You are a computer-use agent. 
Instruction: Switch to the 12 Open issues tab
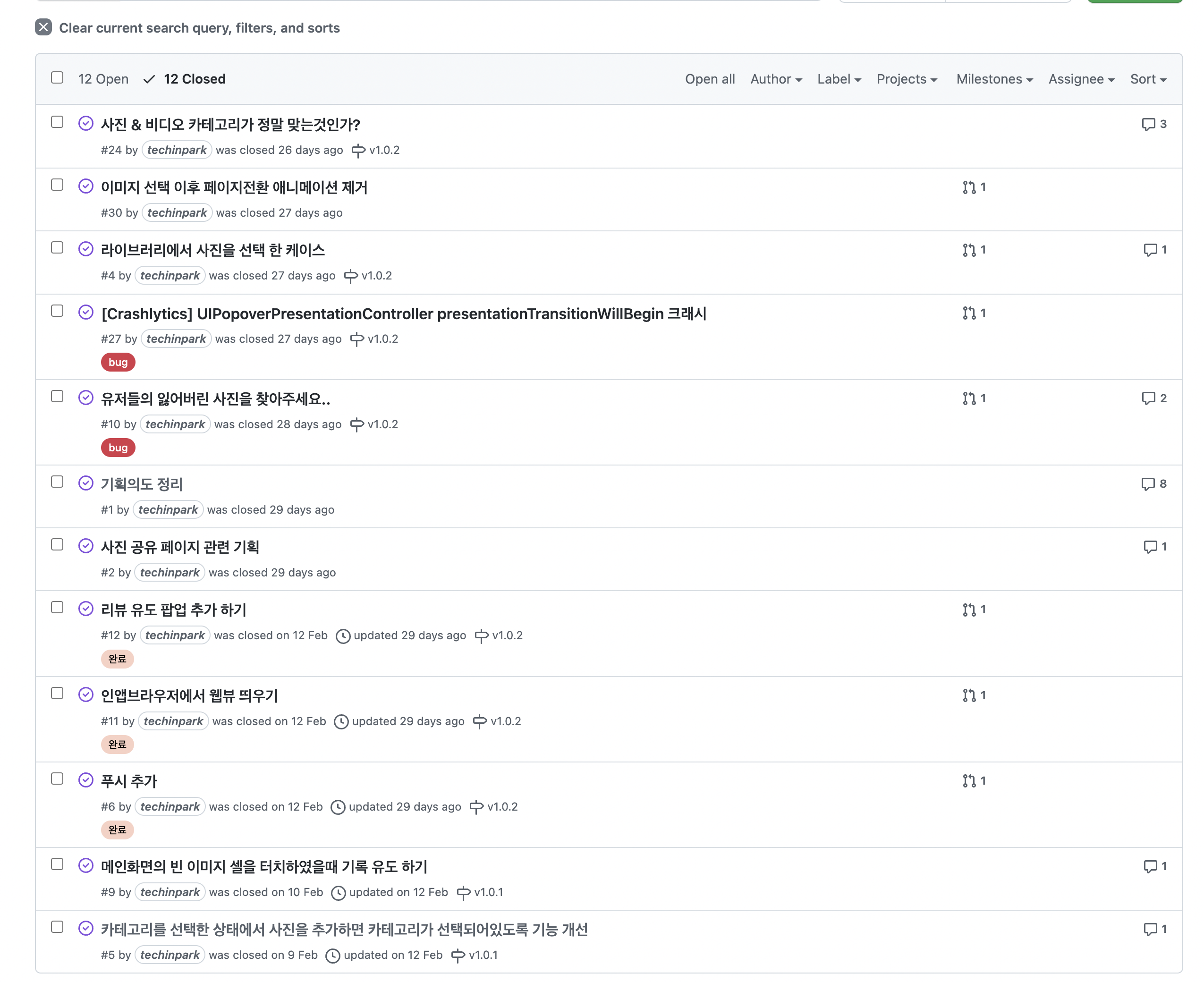click(x=103, y=79)
